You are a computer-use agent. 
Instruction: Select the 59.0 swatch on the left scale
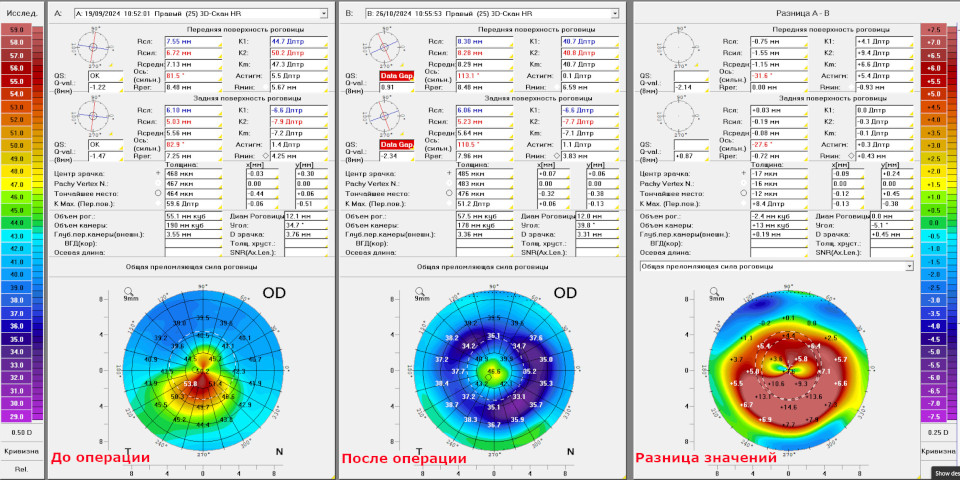pos(17,29)
